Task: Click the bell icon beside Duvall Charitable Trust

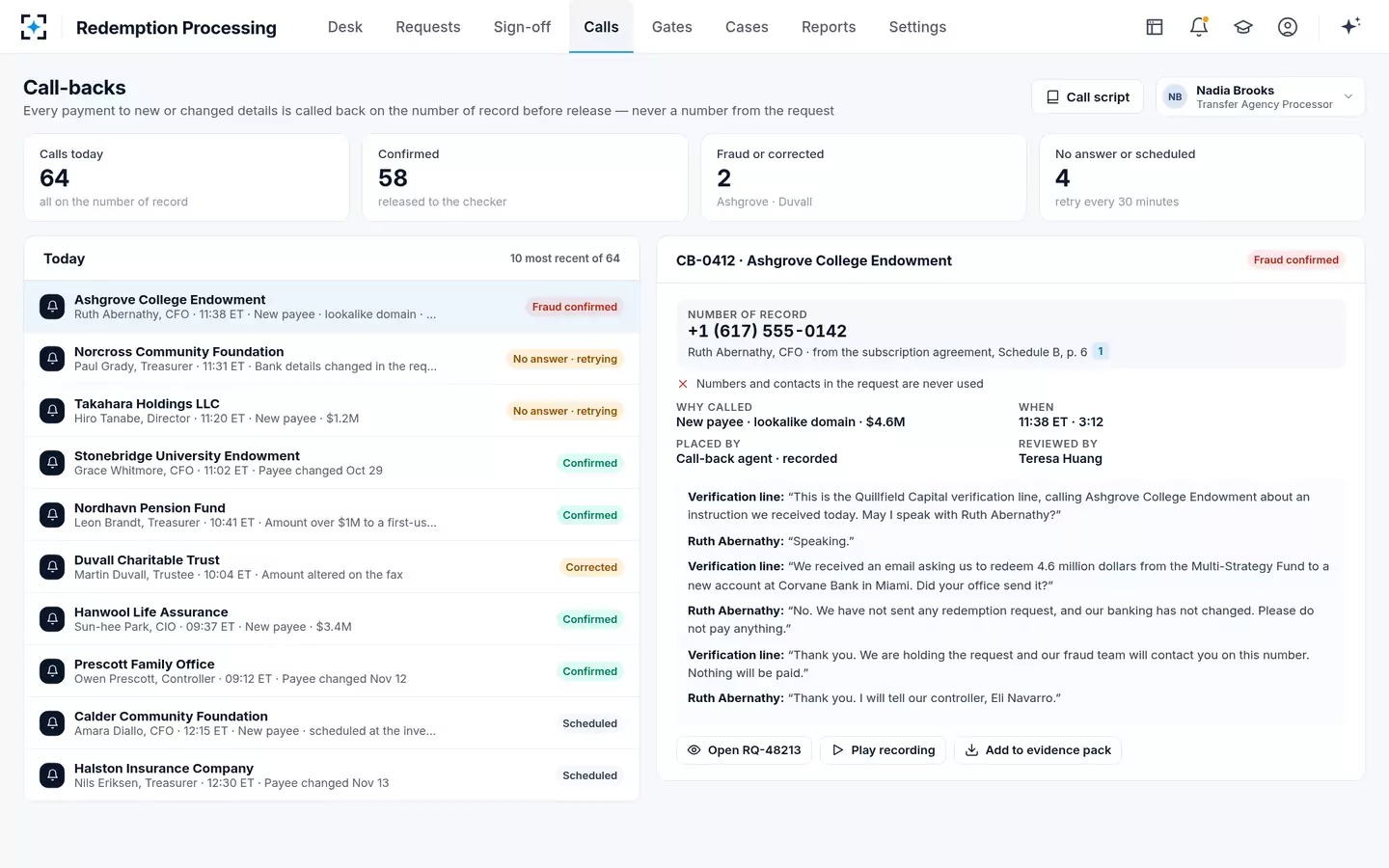Action: coord(52,567)
